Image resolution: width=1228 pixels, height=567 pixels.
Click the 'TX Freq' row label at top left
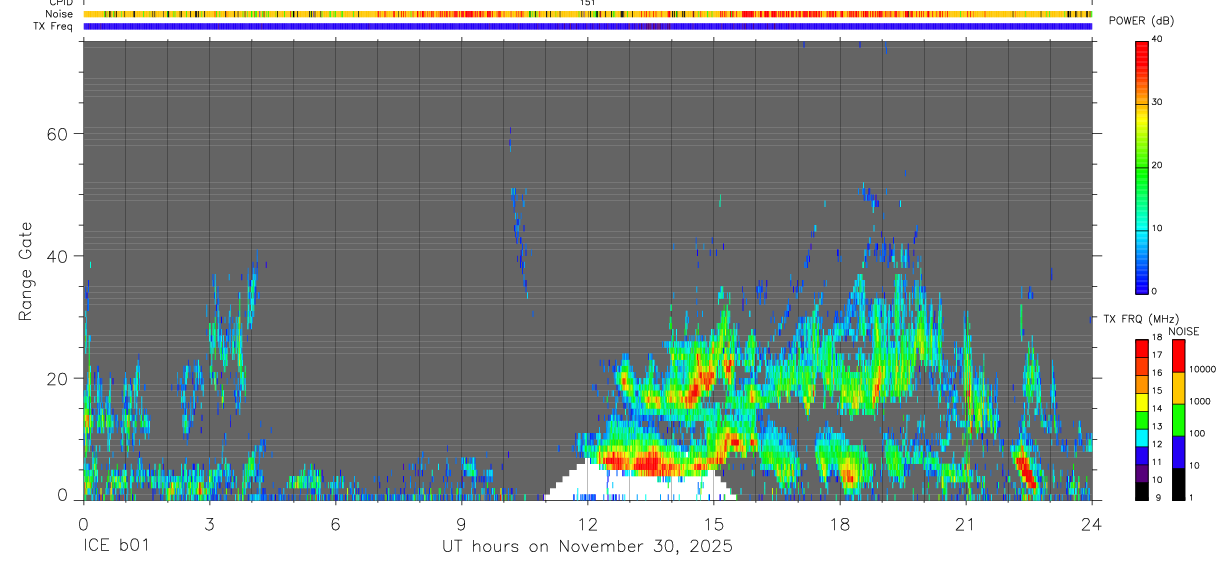(54, 26)
